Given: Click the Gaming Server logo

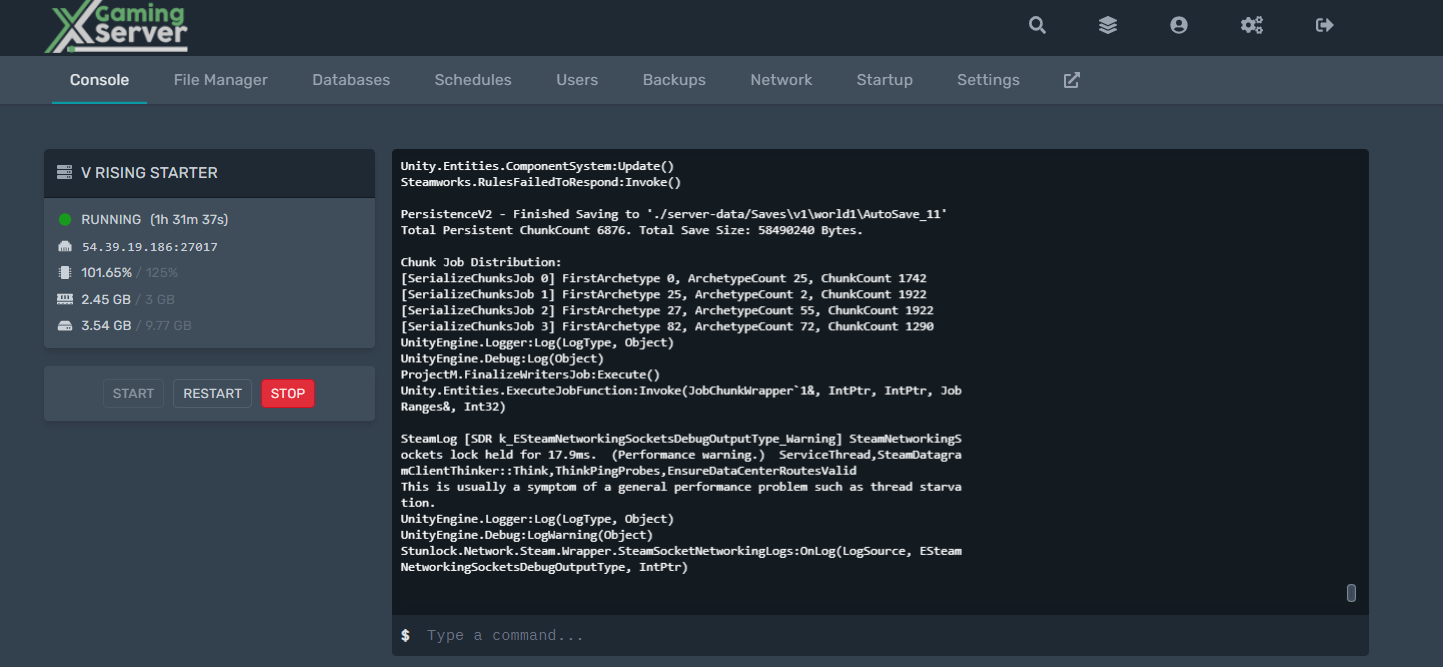Looking at the screenshot, I should coord(115,28).
